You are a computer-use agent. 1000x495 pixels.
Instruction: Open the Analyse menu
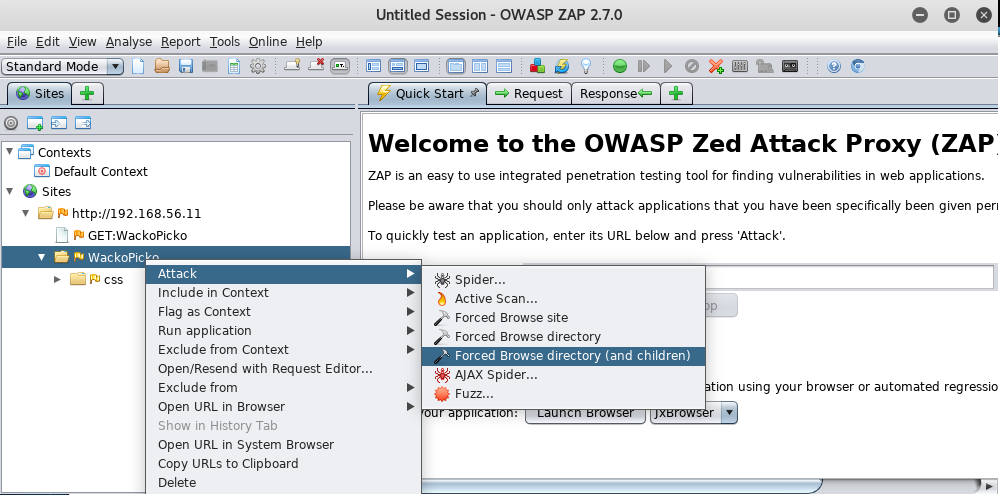pyautogui.click(x=129, y=41)
